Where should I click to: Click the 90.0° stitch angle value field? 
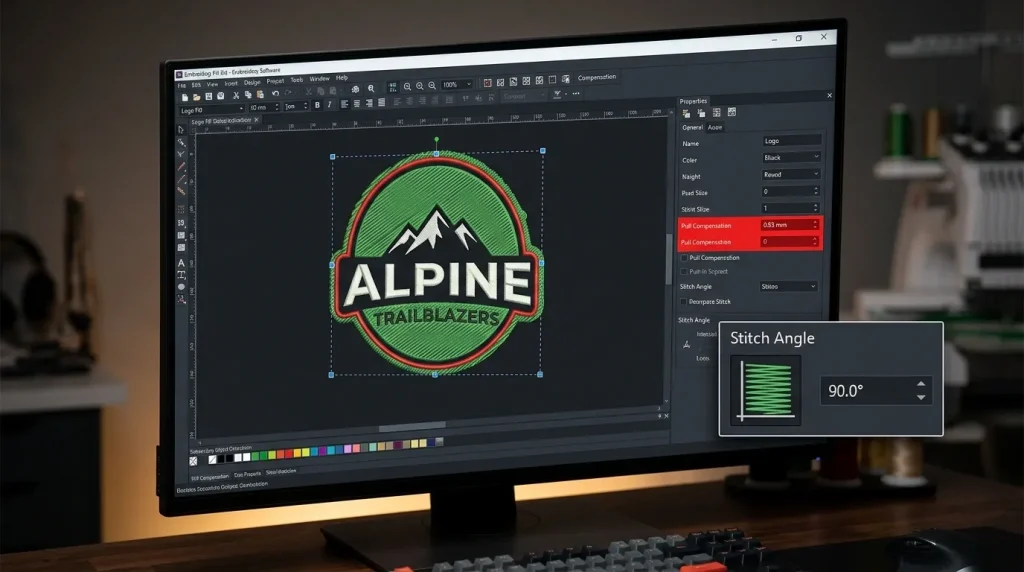tap(876, 390)
